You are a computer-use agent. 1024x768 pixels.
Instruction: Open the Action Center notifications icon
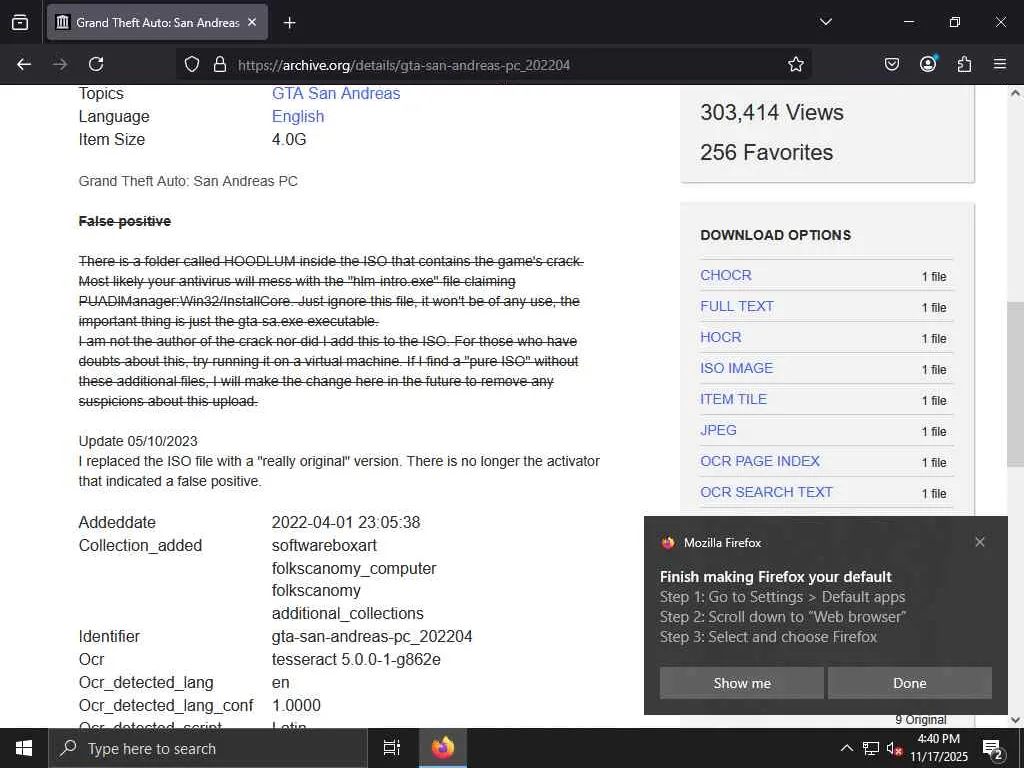(992, 748)
